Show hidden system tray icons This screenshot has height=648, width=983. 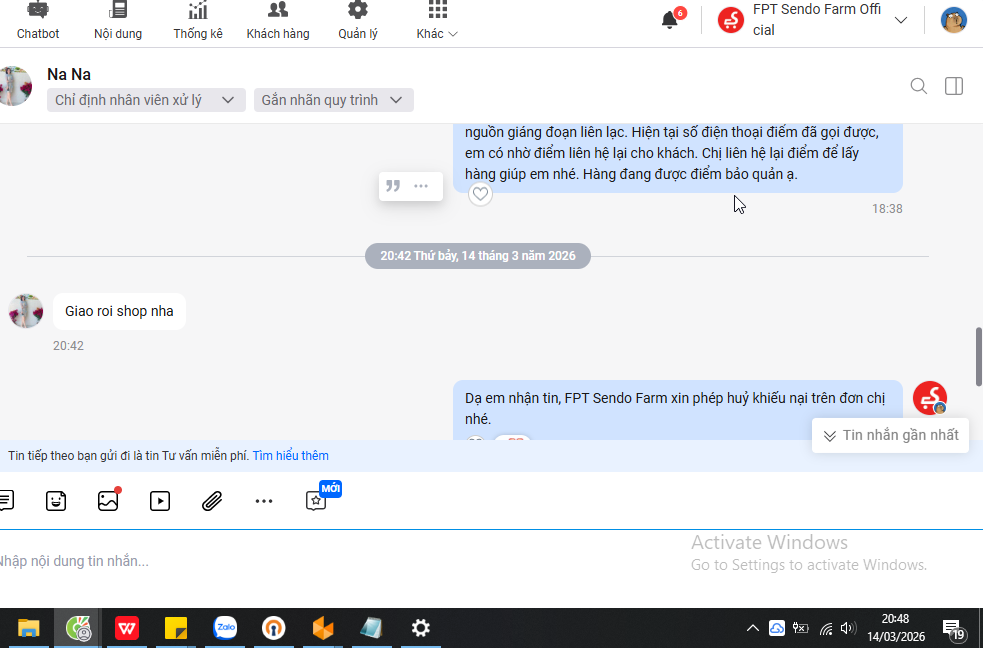(x=753, y=628)
